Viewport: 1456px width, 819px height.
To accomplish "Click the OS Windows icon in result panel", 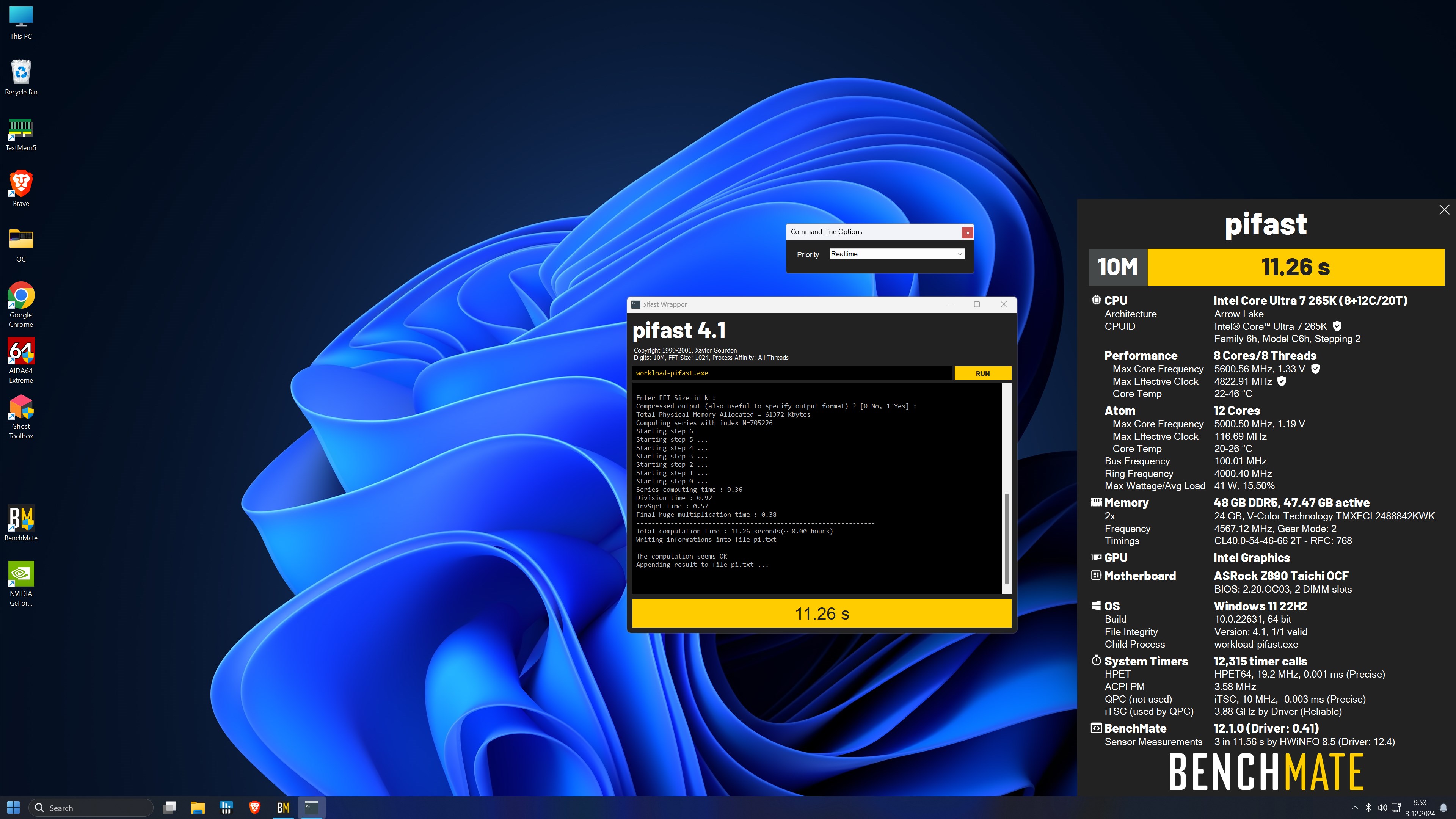I will click(1096, 606).
